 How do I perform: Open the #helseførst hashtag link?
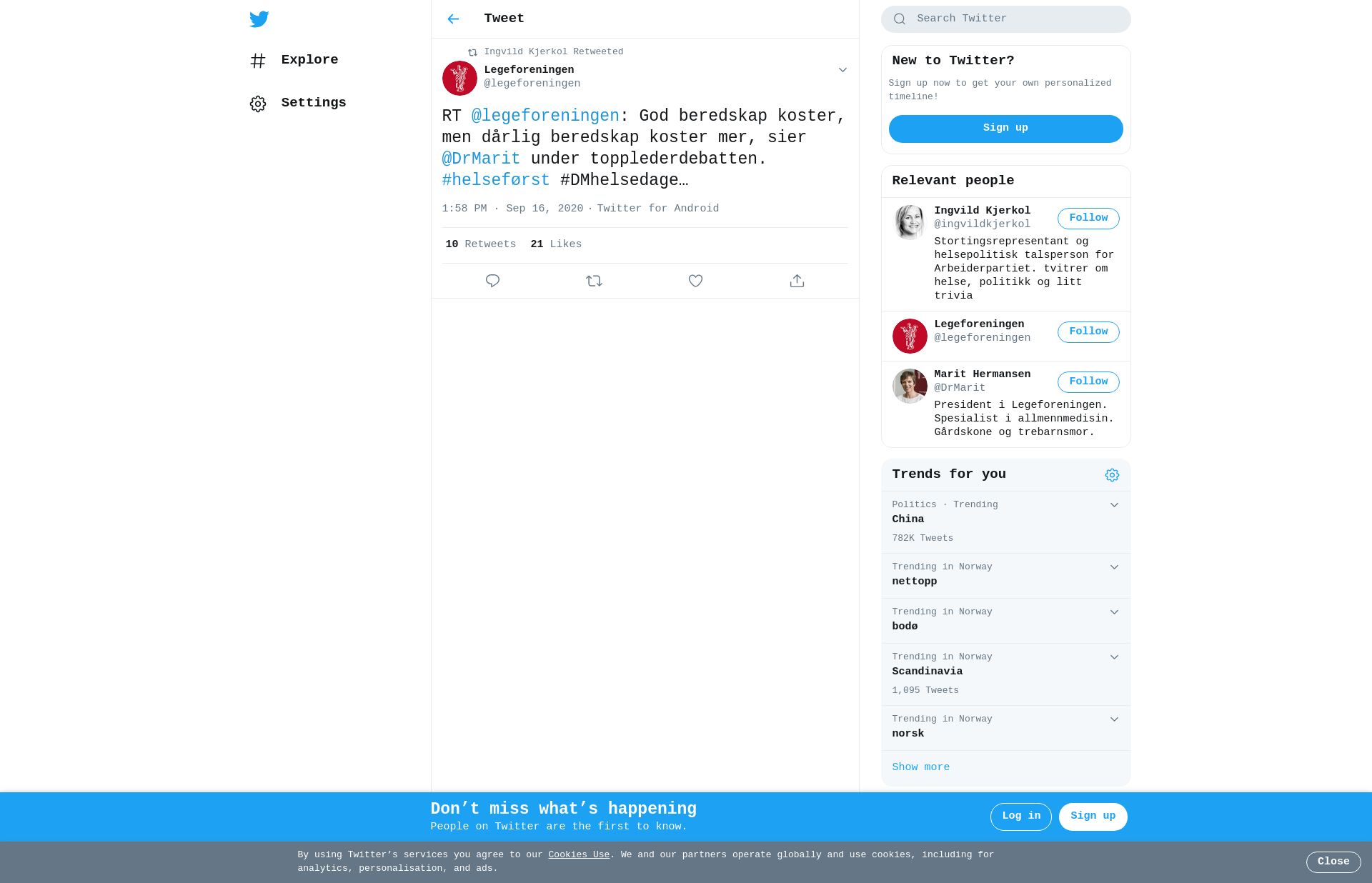(x=496, y=180)
